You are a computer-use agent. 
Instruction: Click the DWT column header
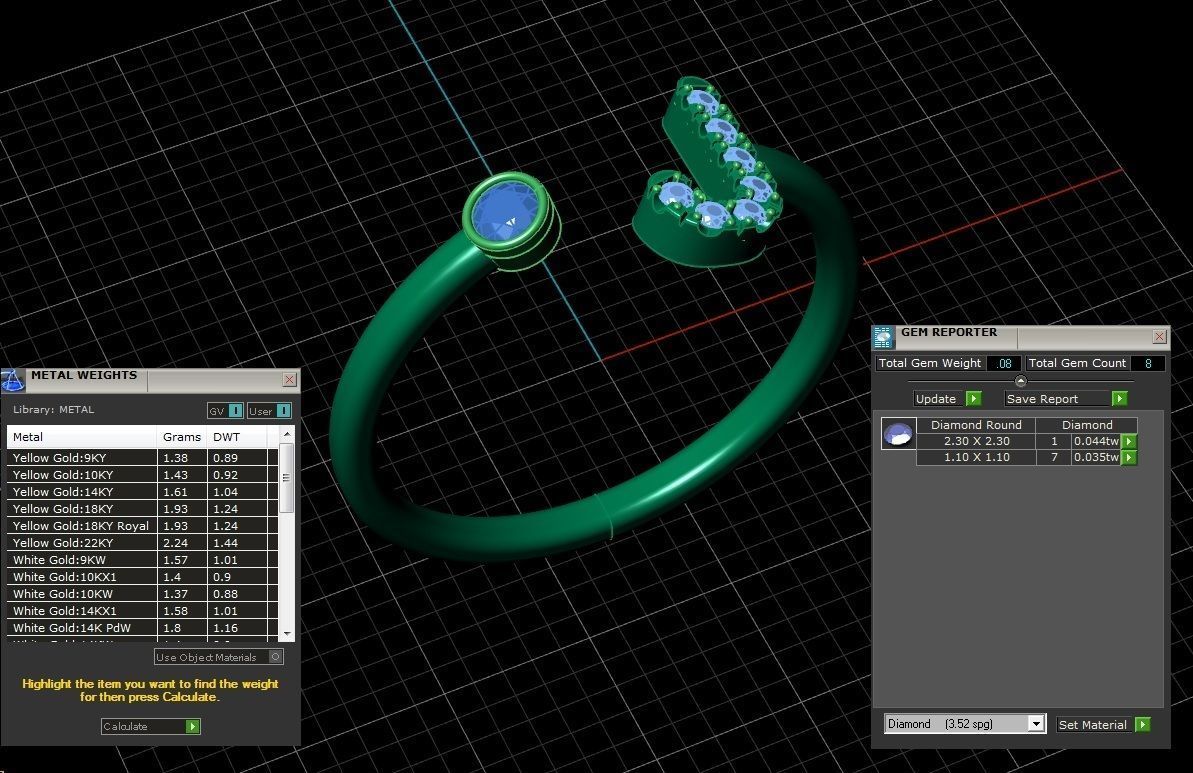(237, 437)
